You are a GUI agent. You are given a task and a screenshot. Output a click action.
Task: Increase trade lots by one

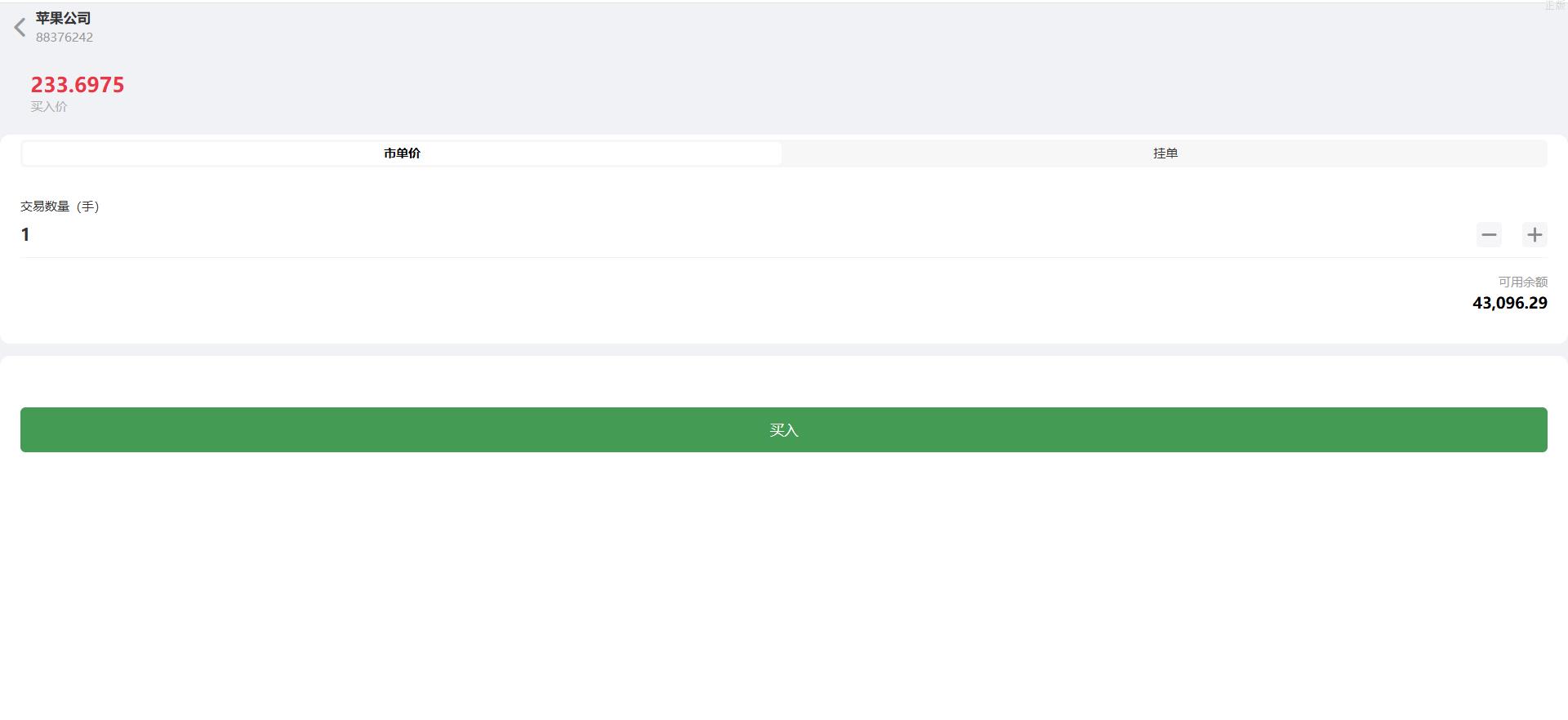coord(1535,235)
